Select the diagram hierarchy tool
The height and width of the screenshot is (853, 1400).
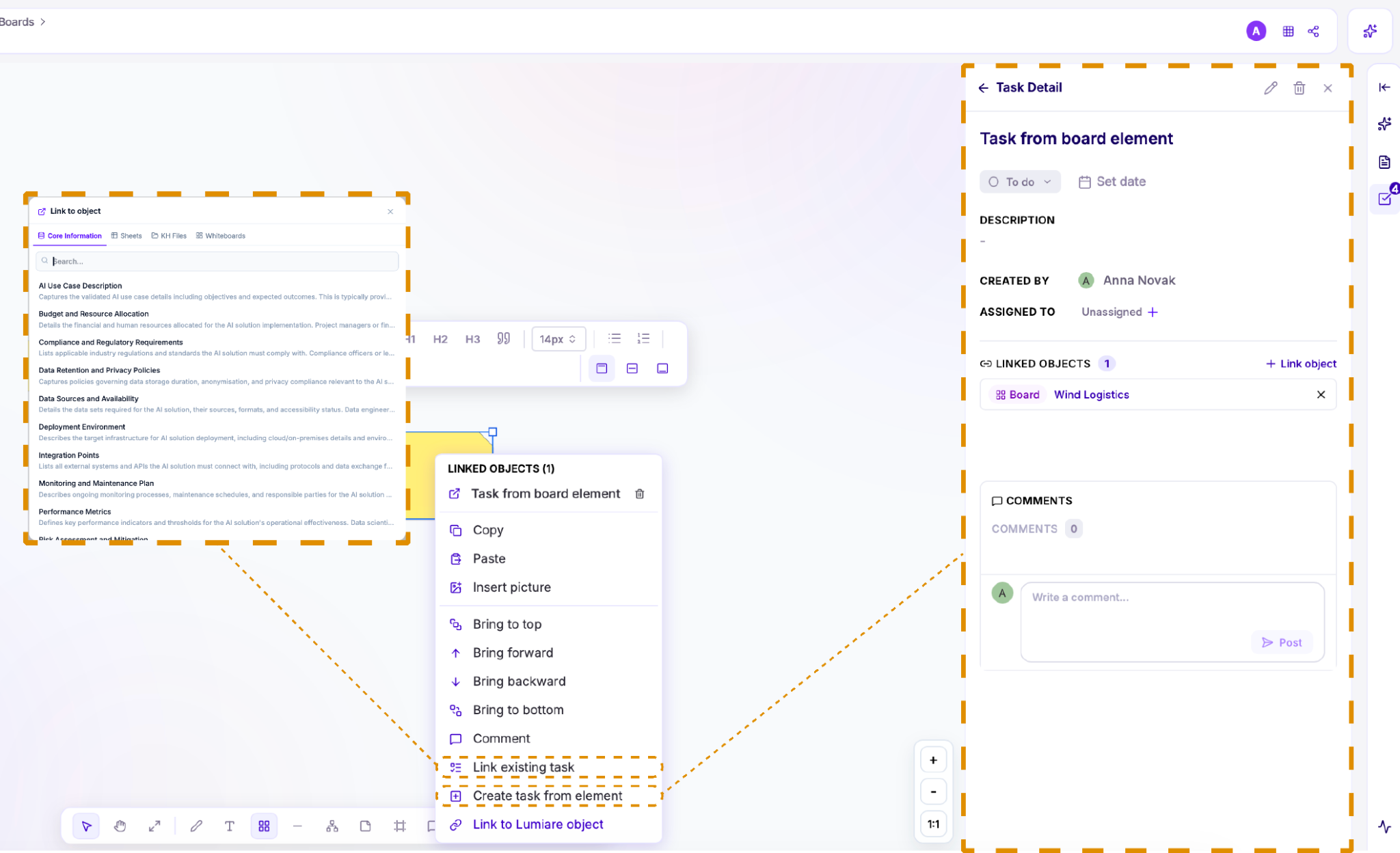coord(332,826)
